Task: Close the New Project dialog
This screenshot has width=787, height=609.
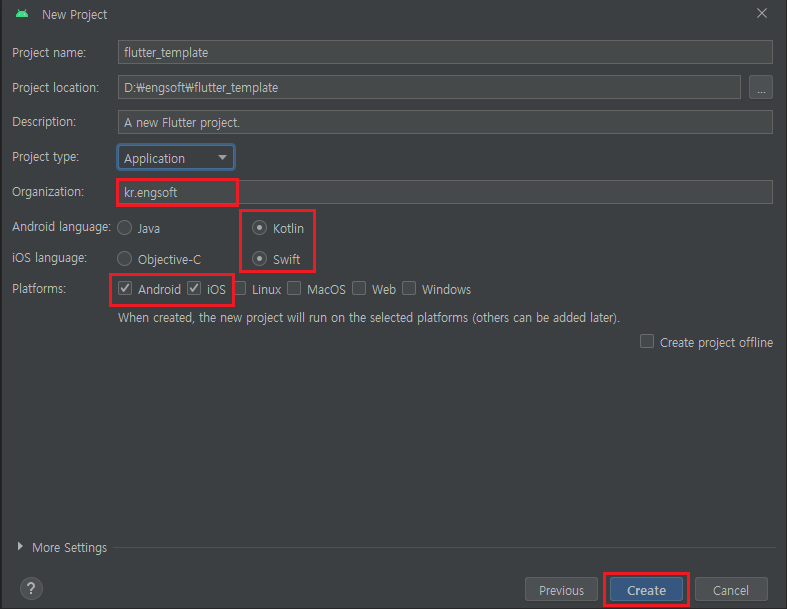Action: (x=762, y=14)
